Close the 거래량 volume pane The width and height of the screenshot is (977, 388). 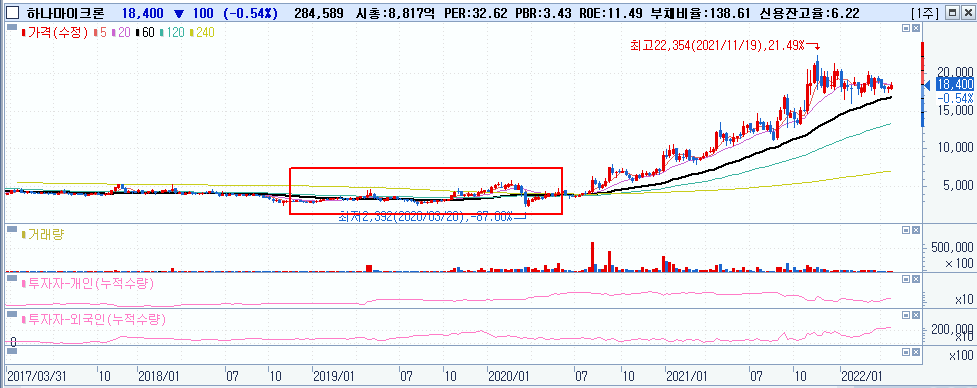tap(915, 230)
